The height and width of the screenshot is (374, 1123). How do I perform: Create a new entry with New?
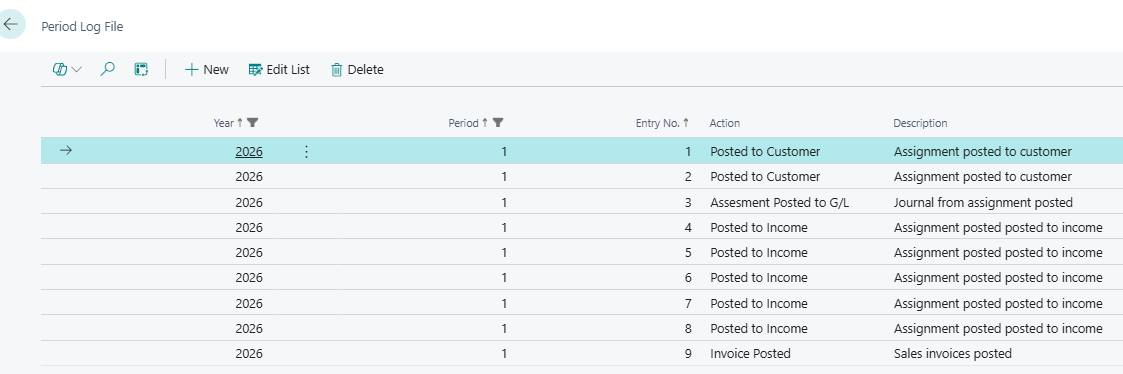[207, 69]
